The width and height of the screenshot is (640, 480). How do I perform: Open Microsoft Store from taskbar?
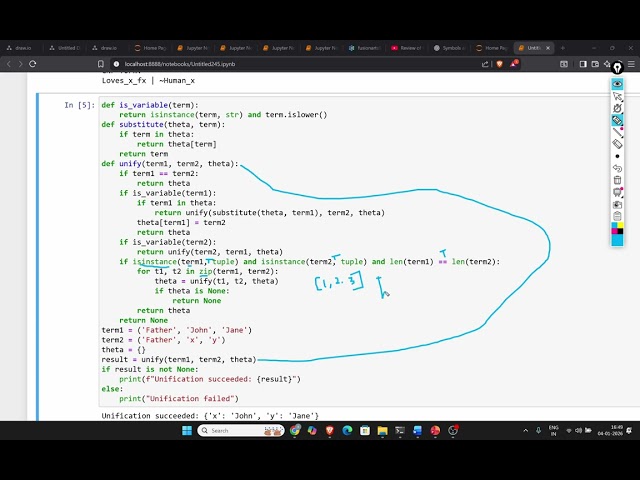pyautogui.click(x=365, y=431)
